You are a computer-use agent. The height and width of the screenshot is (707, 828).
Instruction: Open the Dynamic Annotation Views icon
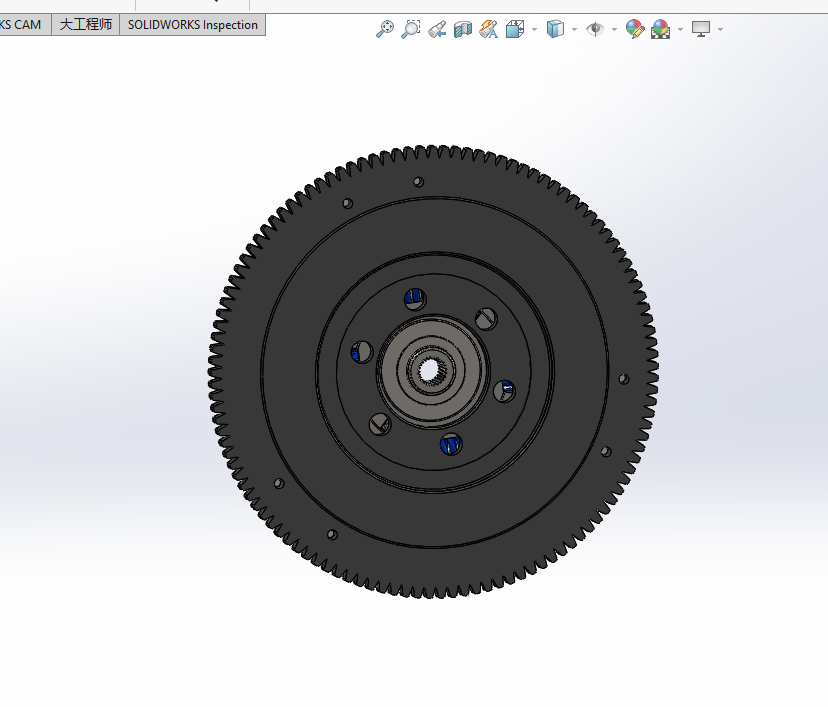pyautogui.click(x=488, y=29)
